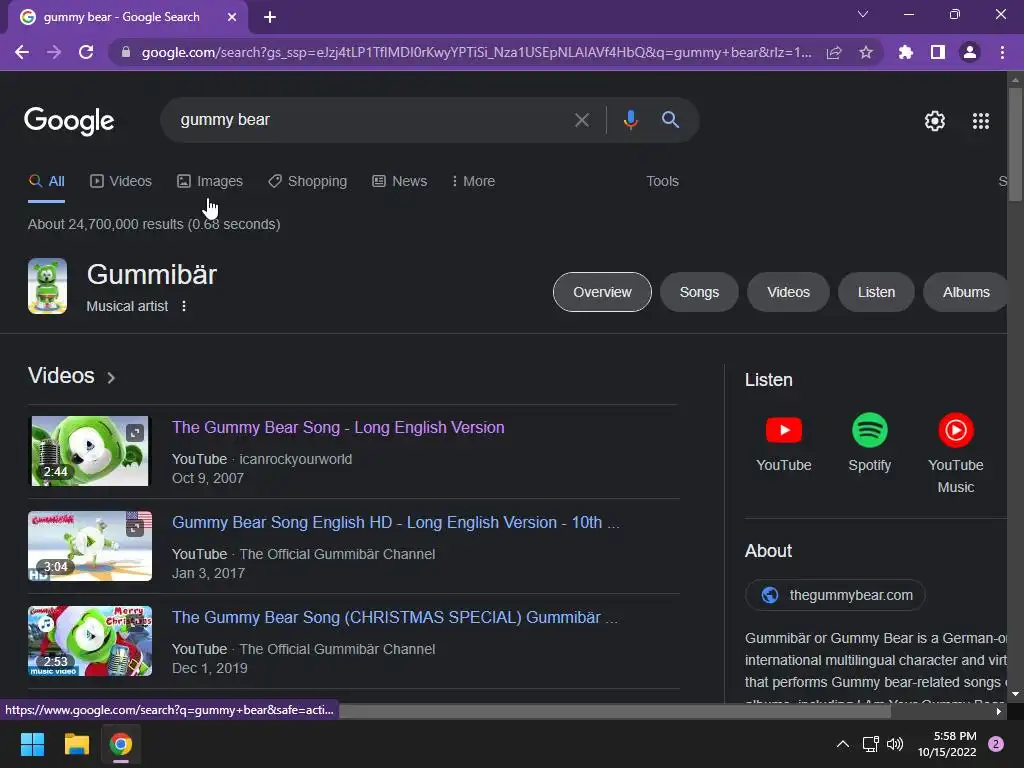This screenshot has height=768, width=1024.
Task: Reload the Google search page
Action: 86,52
